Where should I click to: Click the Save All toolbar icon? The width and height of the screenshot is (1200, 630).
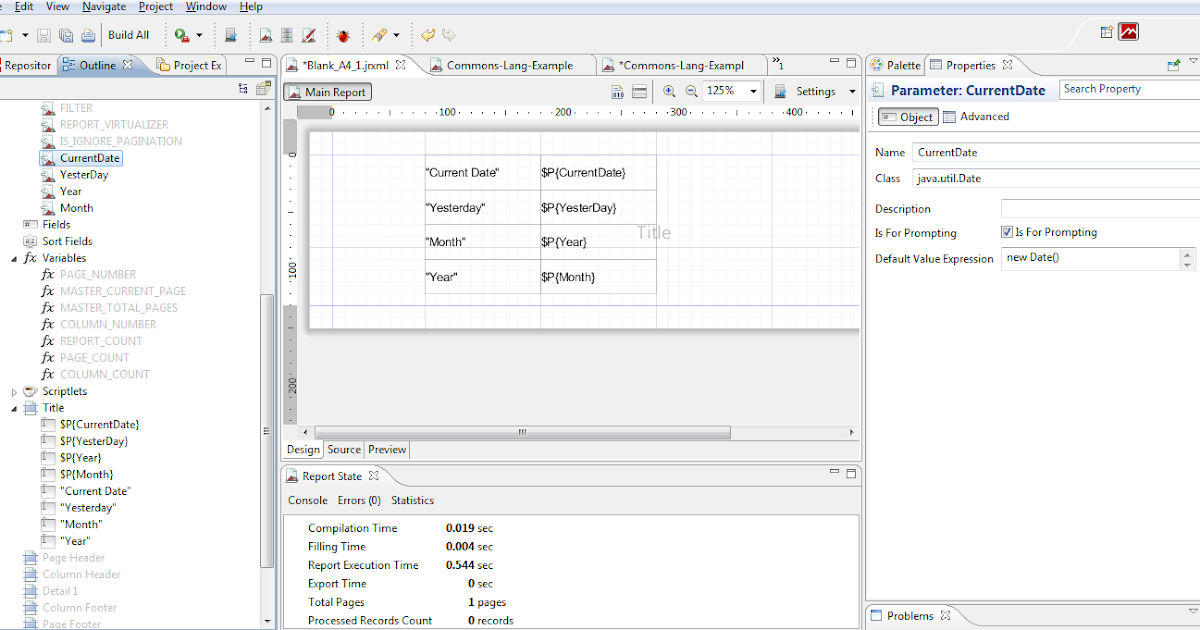[66, 33]
